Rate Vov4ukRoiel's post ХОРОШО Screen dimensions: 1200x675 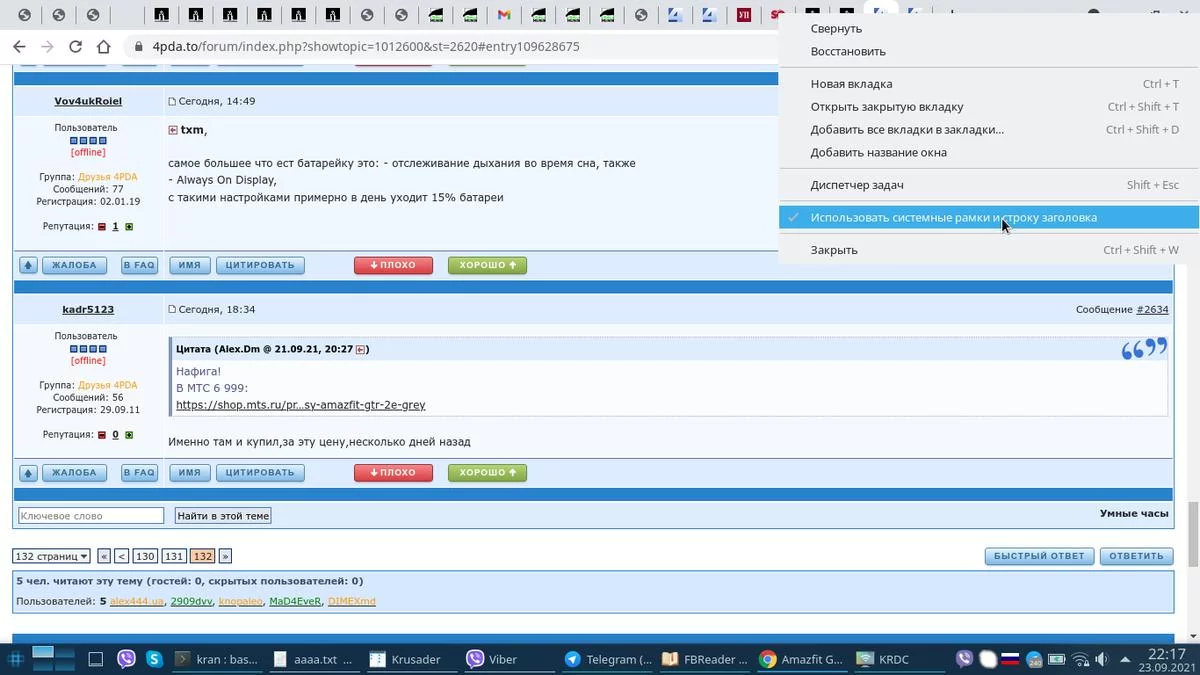(487, 265)
